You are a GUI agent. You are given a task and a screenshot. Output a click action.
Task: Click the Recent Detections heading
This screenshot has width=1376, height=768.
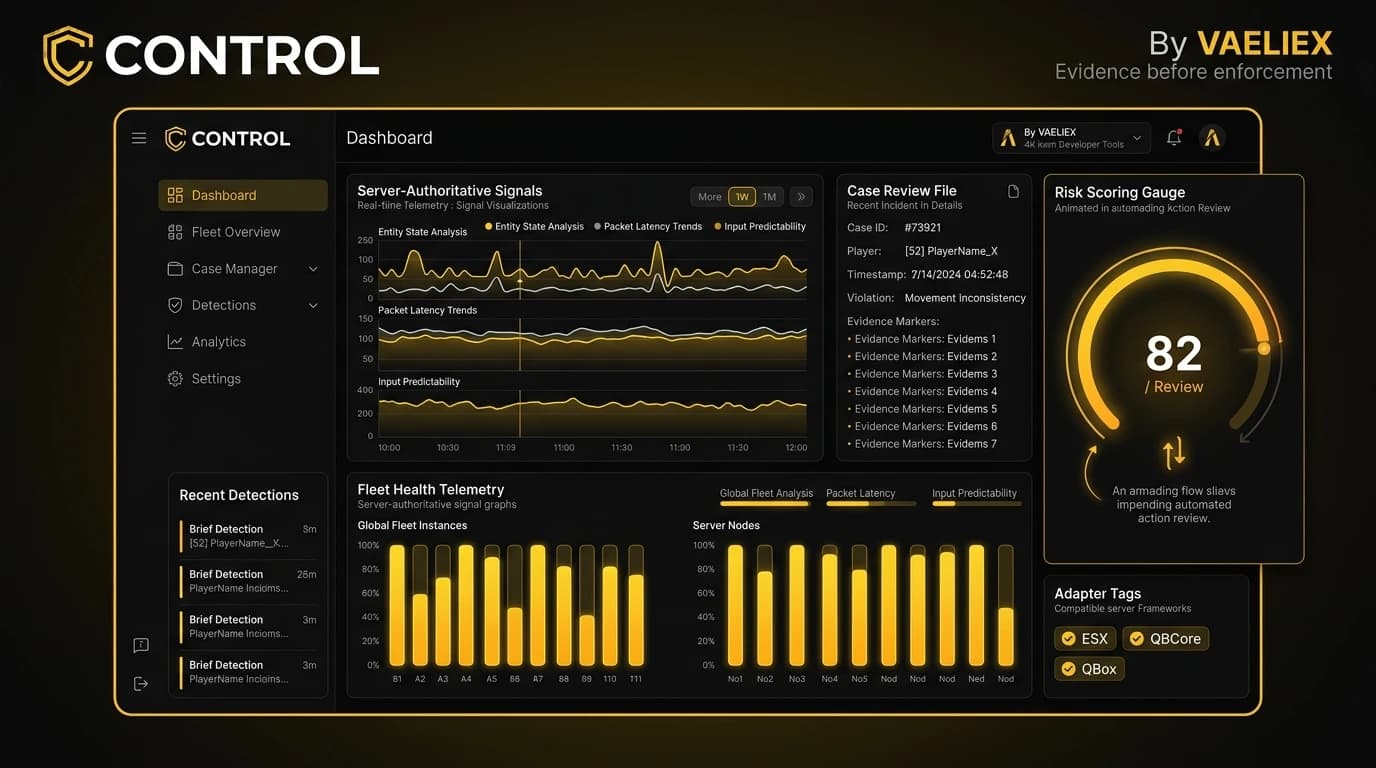coord(239,495)
